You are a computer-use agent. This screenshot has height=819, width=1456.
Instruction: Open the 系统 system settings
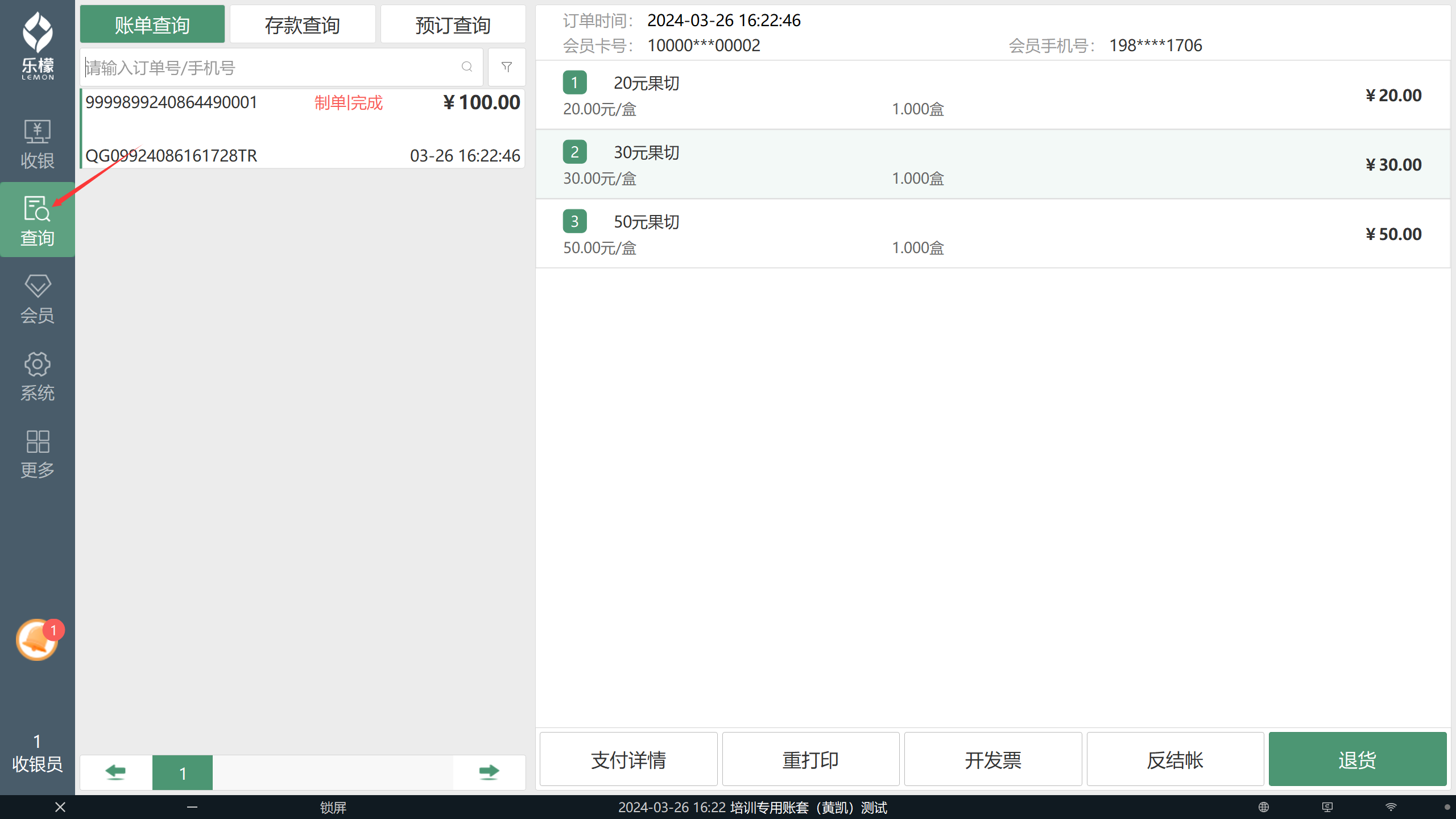(38, 376)
